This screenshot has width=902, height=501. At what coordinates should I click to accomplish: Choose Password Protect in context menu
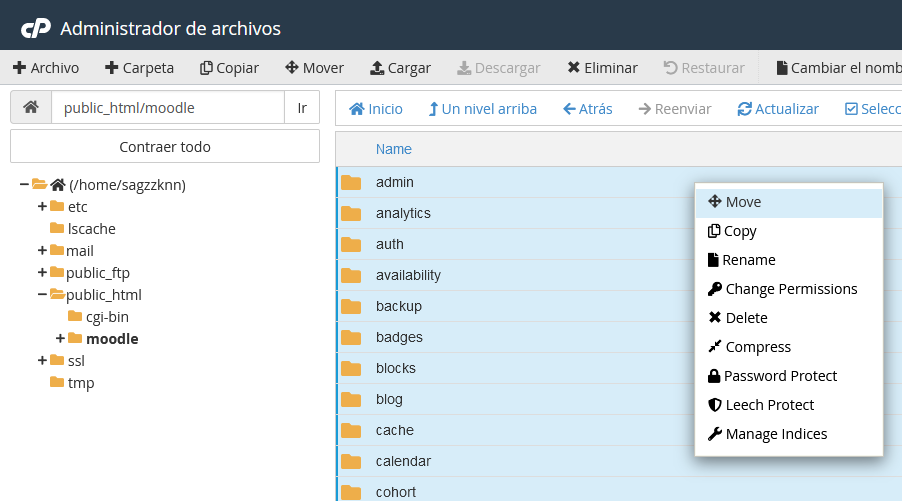point(789,376)
